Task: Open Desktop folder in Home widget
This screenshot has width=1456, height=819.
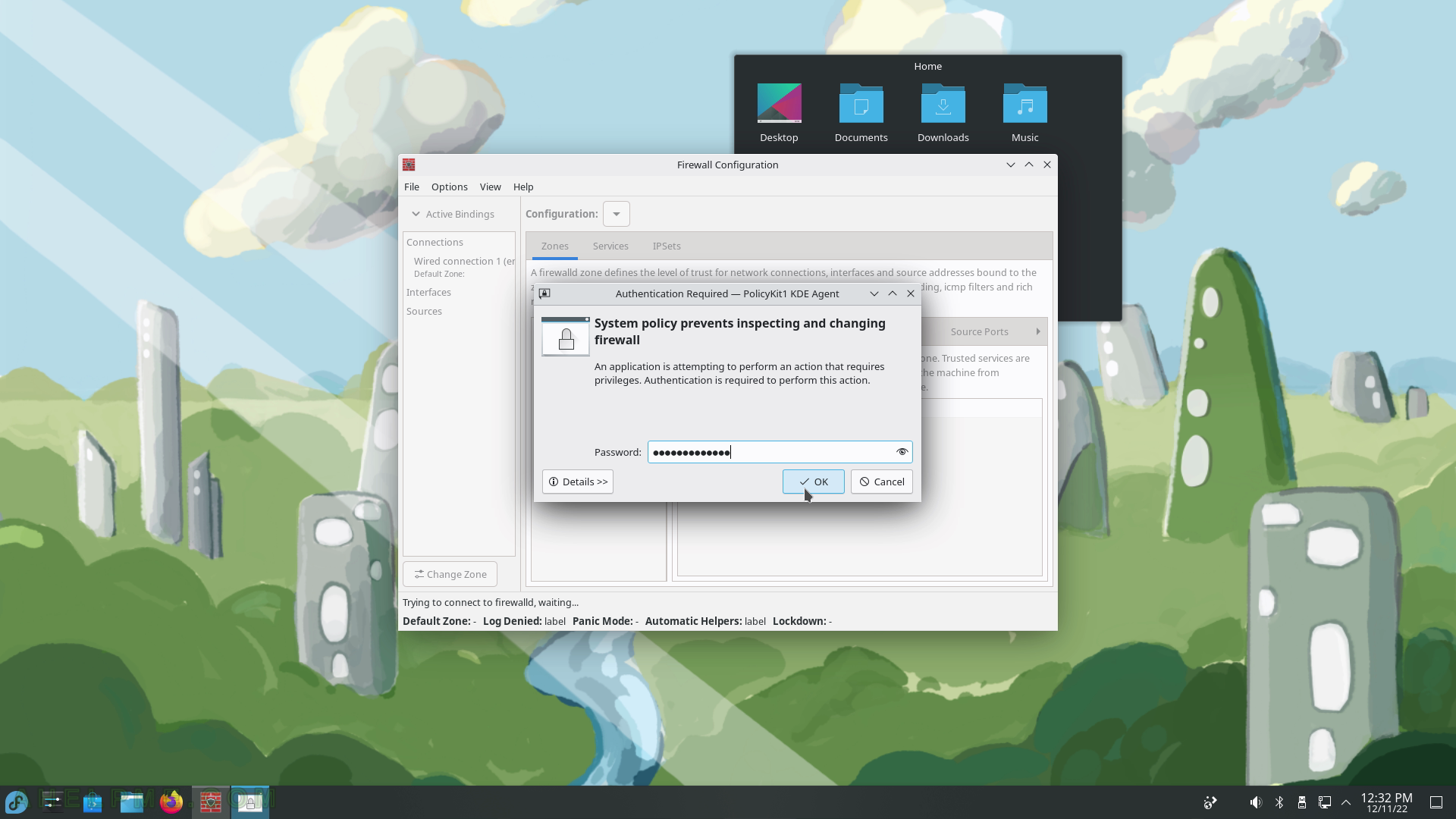Action: (779, 113)
